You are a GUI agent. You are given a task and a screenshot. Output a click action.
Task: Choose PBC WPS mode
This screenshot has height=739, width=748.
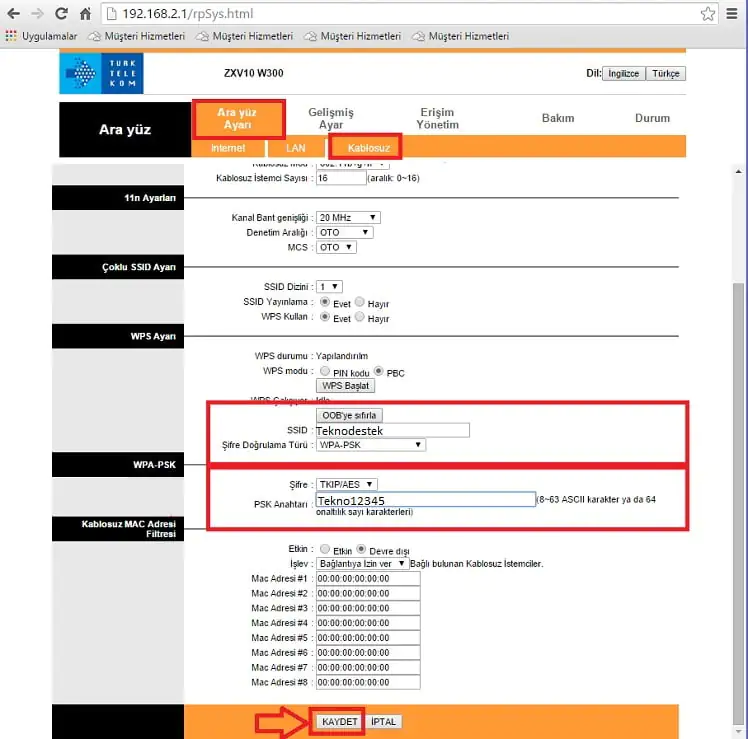pos(379,371)
